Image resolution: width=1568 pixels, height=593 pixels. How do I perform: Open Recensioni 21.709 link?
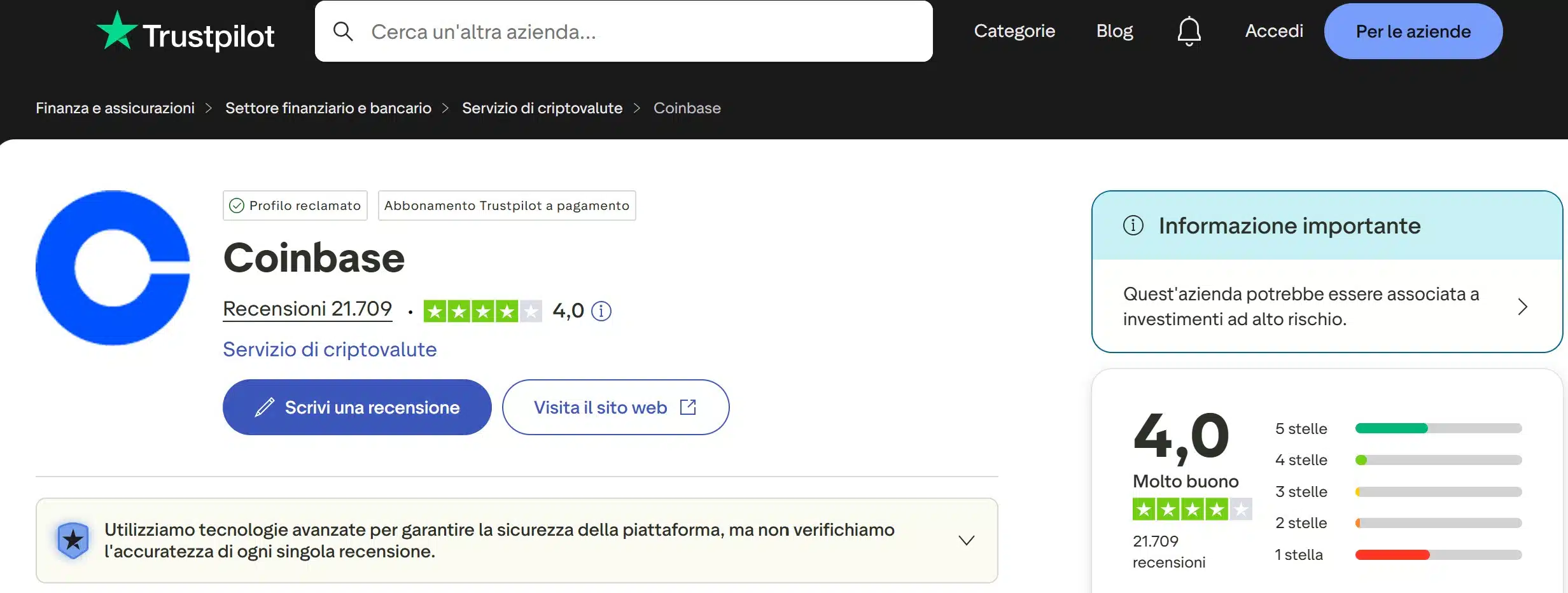[307, 309]
